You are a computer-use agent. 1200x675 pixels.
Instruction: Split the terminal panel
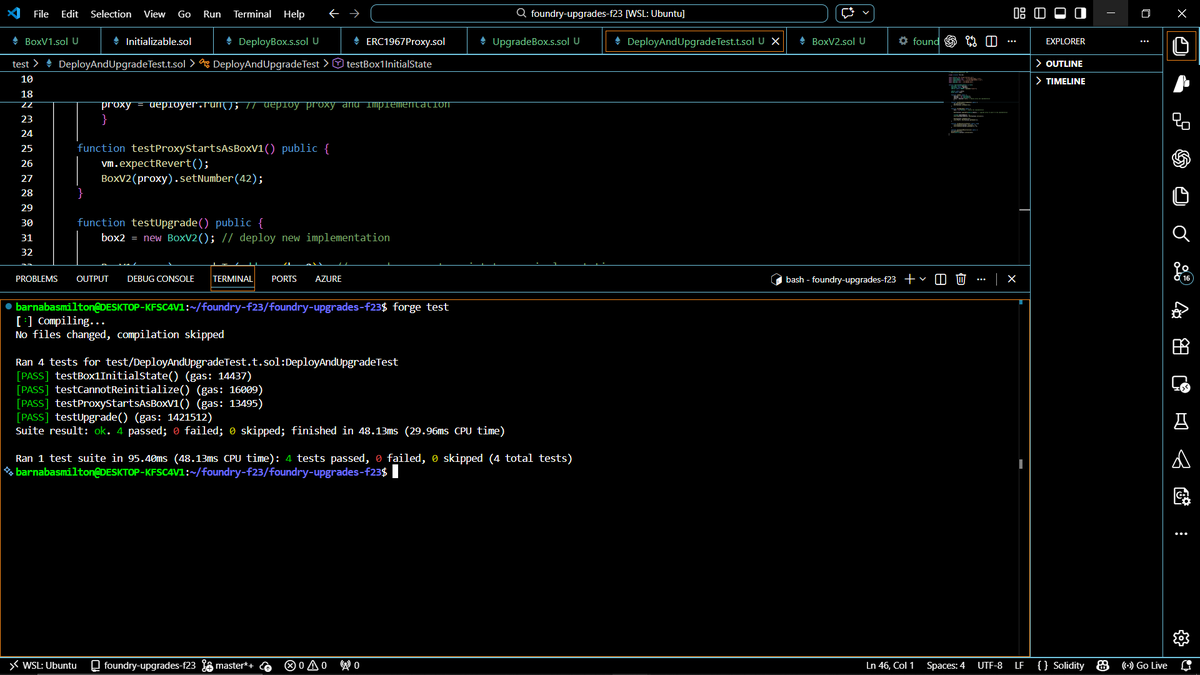point(940,279)
